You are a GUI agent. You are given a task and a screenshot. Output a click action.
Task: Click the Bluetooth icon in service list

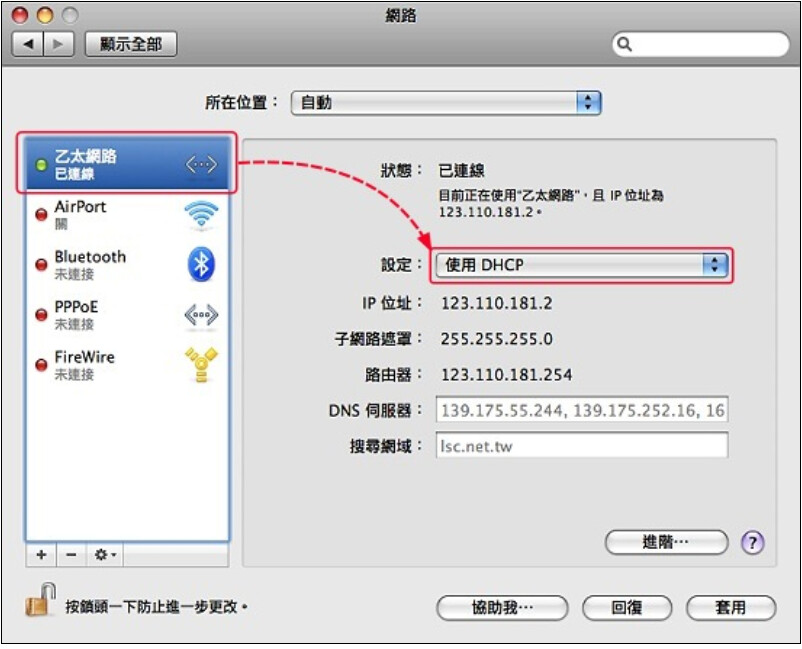pos(201,264)
